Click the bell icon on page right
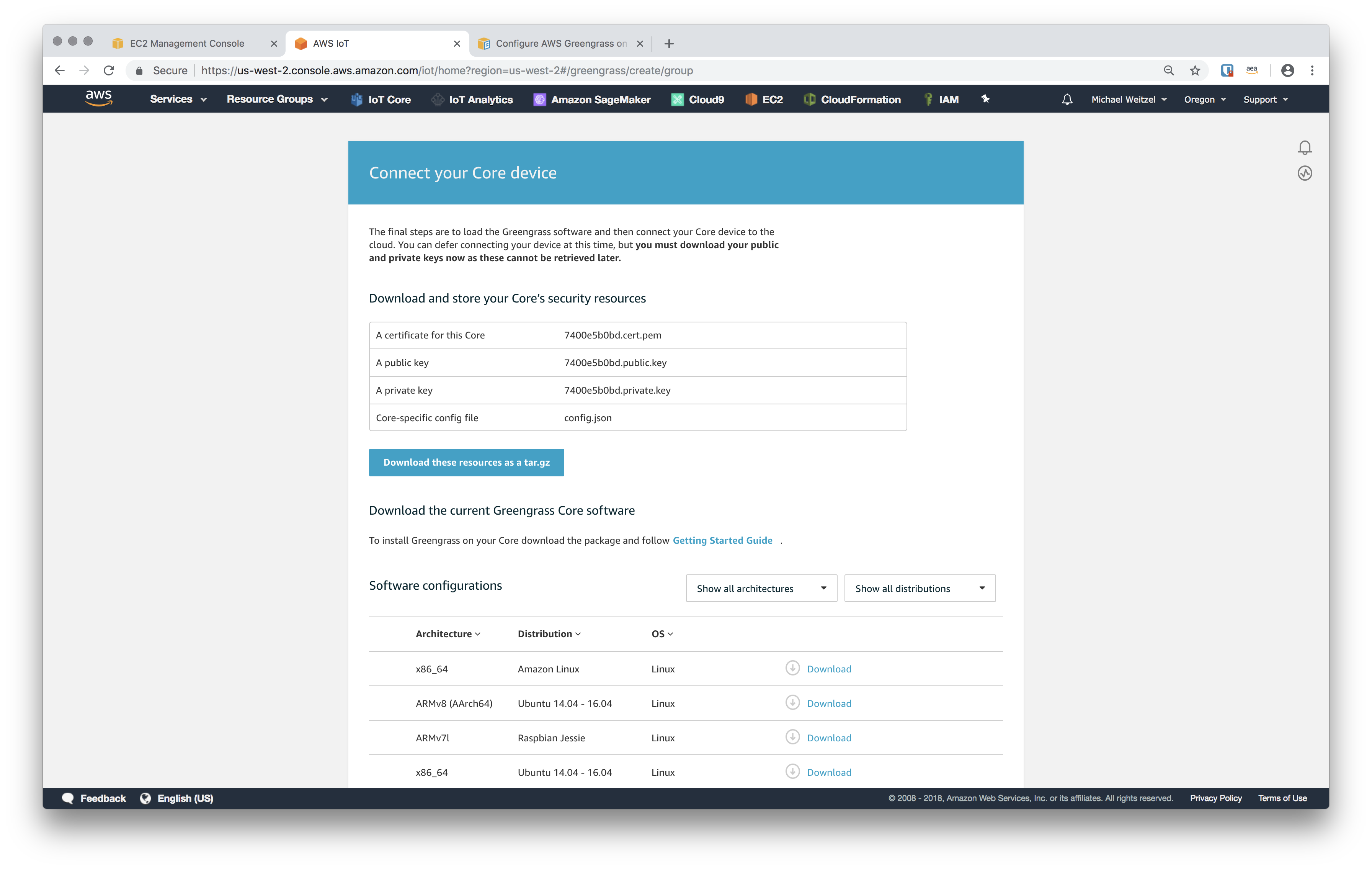This screenshot has width=1372, height=870. pos(1304,148)
